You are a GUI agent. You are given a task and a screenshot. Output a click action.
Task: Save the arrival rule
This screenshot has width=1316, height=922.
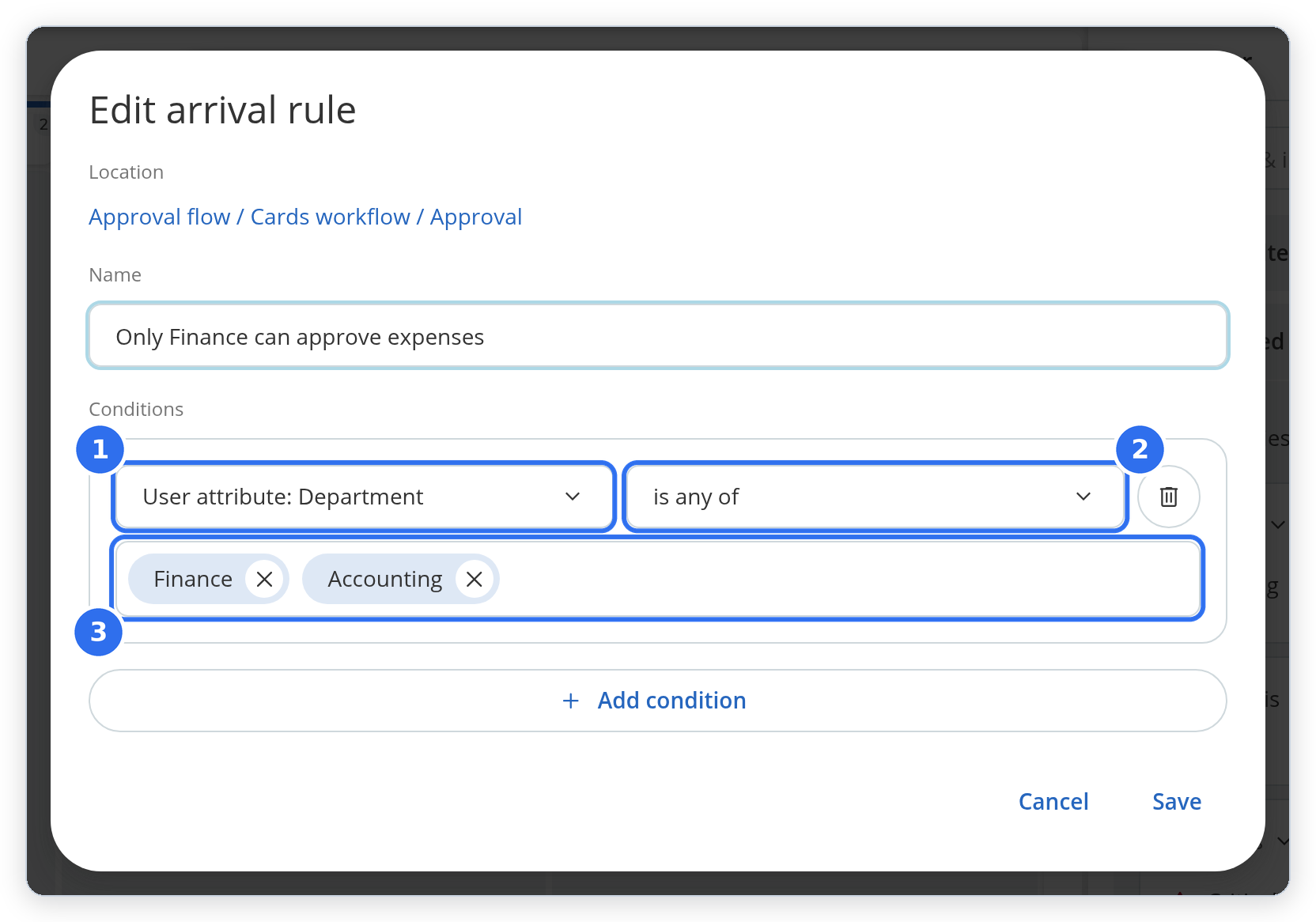(x=1176, y=802)
